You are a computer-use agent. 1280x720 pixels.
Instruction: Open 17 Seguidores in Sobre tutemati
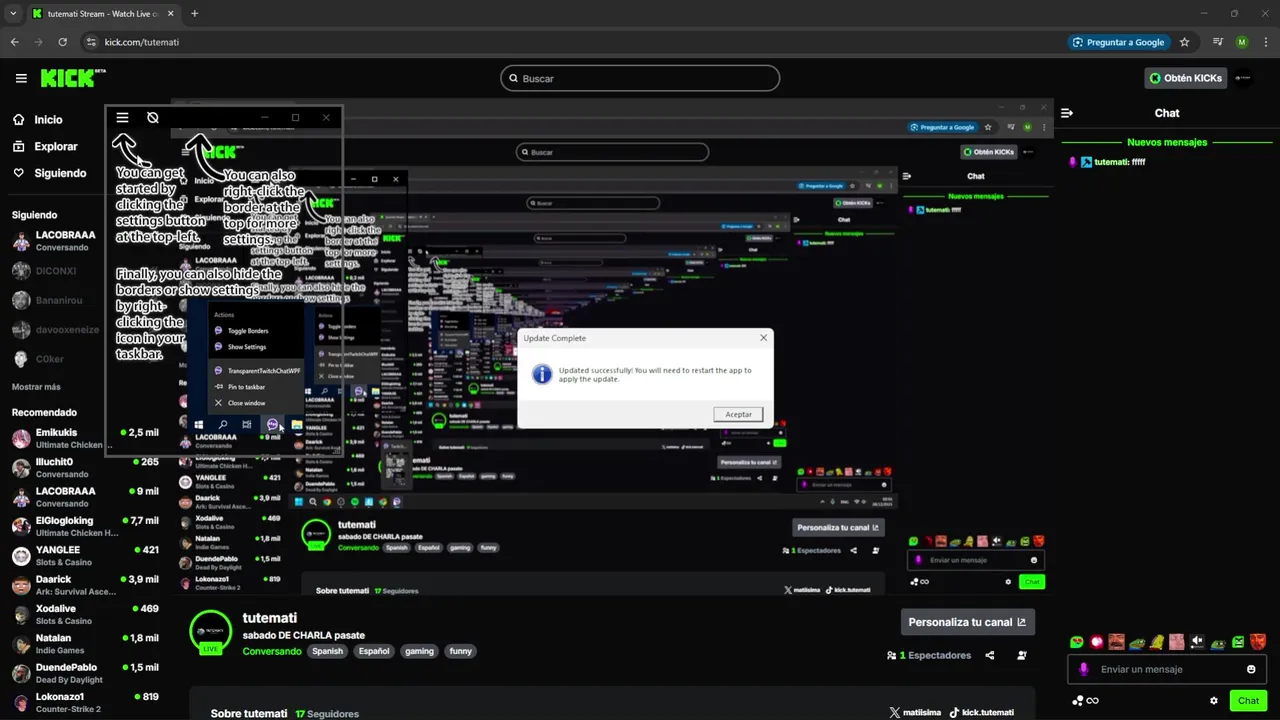pos(327,714)
